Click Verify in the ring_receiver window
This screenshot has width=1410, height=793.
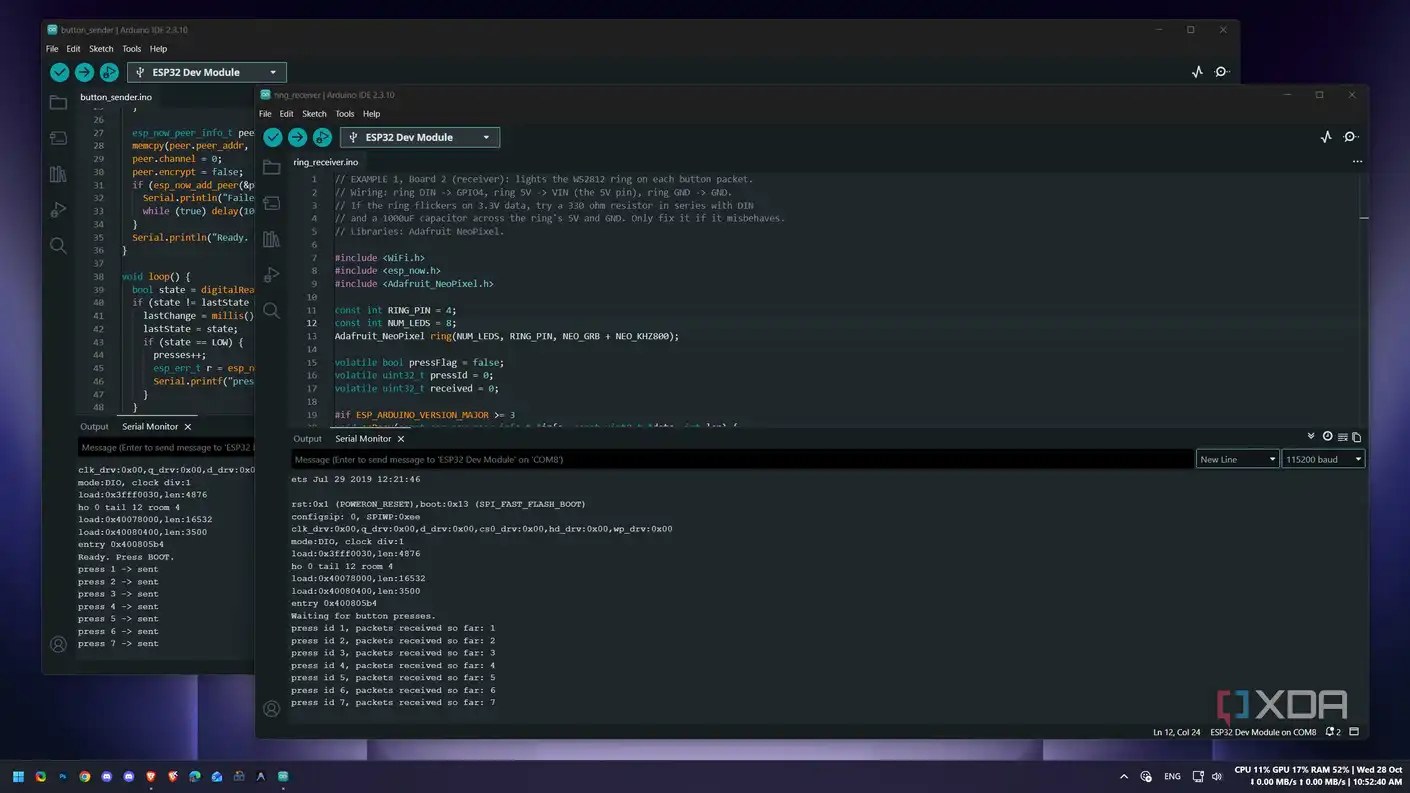273,137
